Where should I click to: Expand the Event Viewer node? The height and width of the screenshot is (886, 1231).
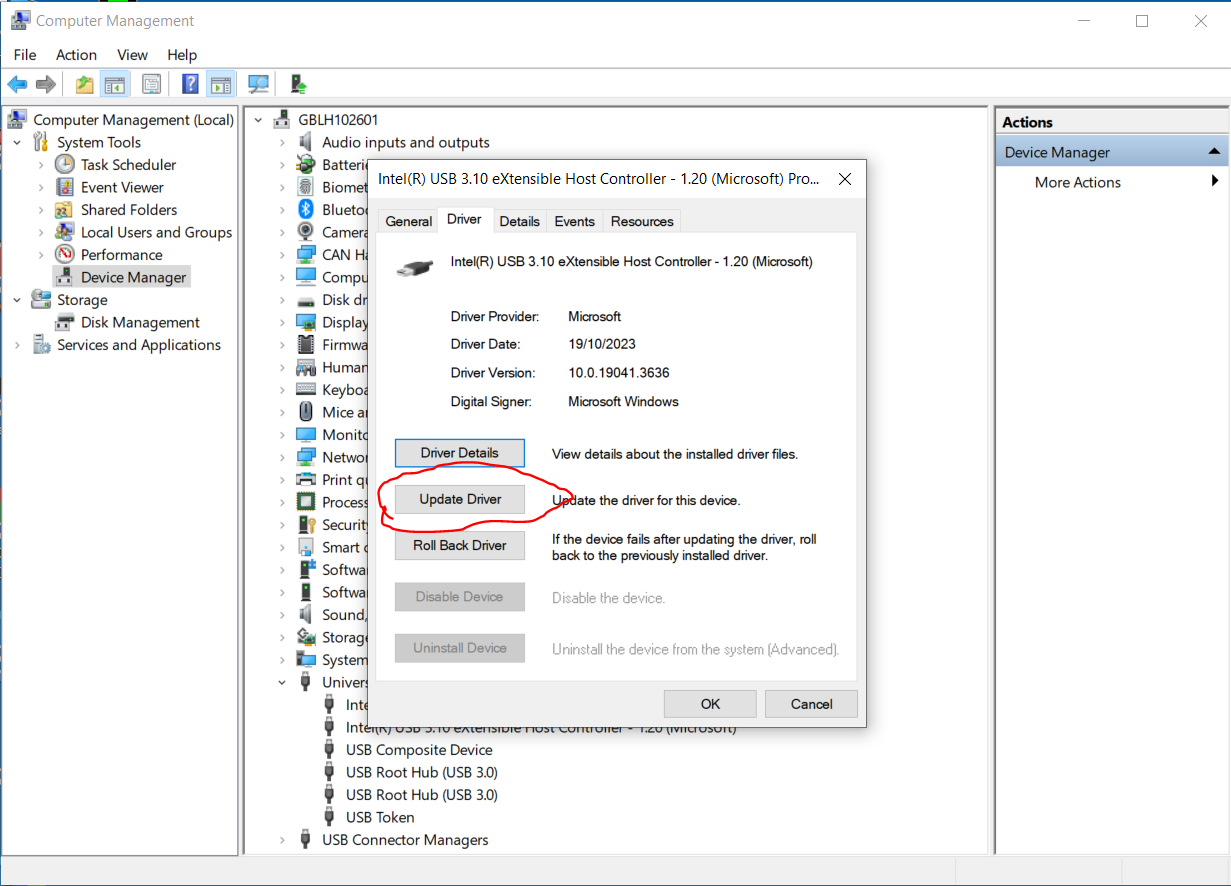pos(41,187)
